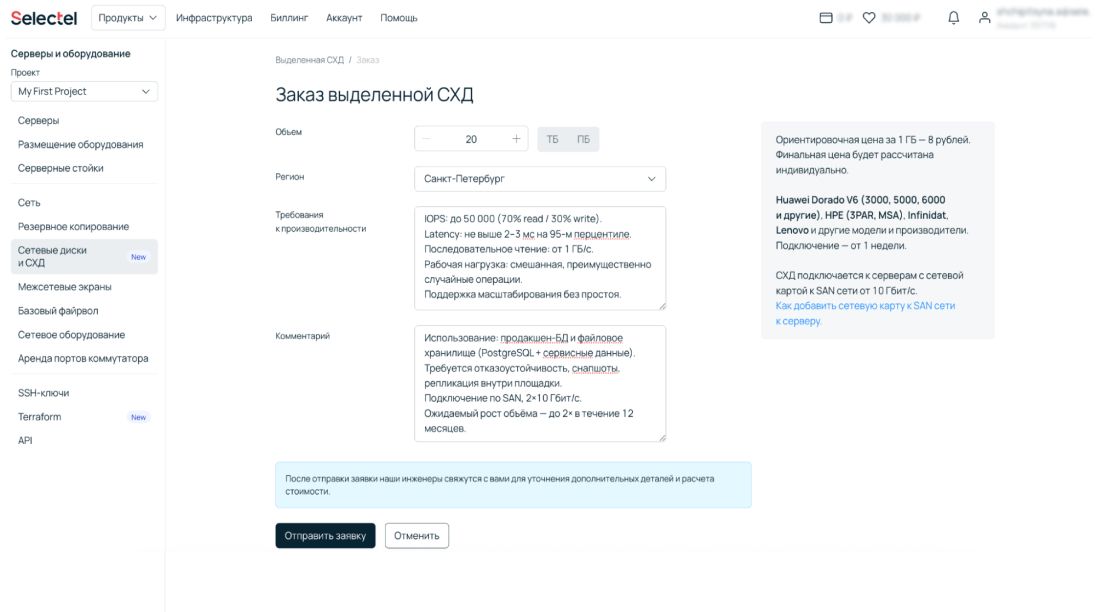Open the notifications bell
The image size is (1100, 612).
pyautogui.click(x=953, y=17)
